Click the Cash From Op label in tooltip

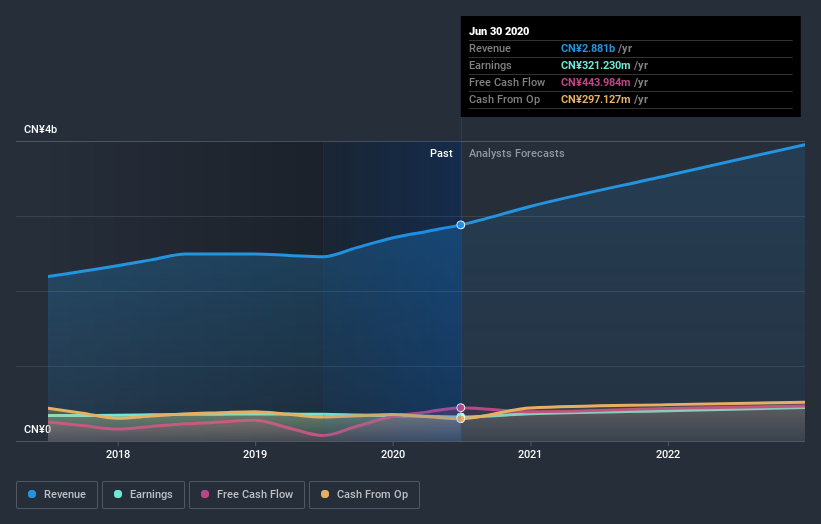tap(504, 99)
